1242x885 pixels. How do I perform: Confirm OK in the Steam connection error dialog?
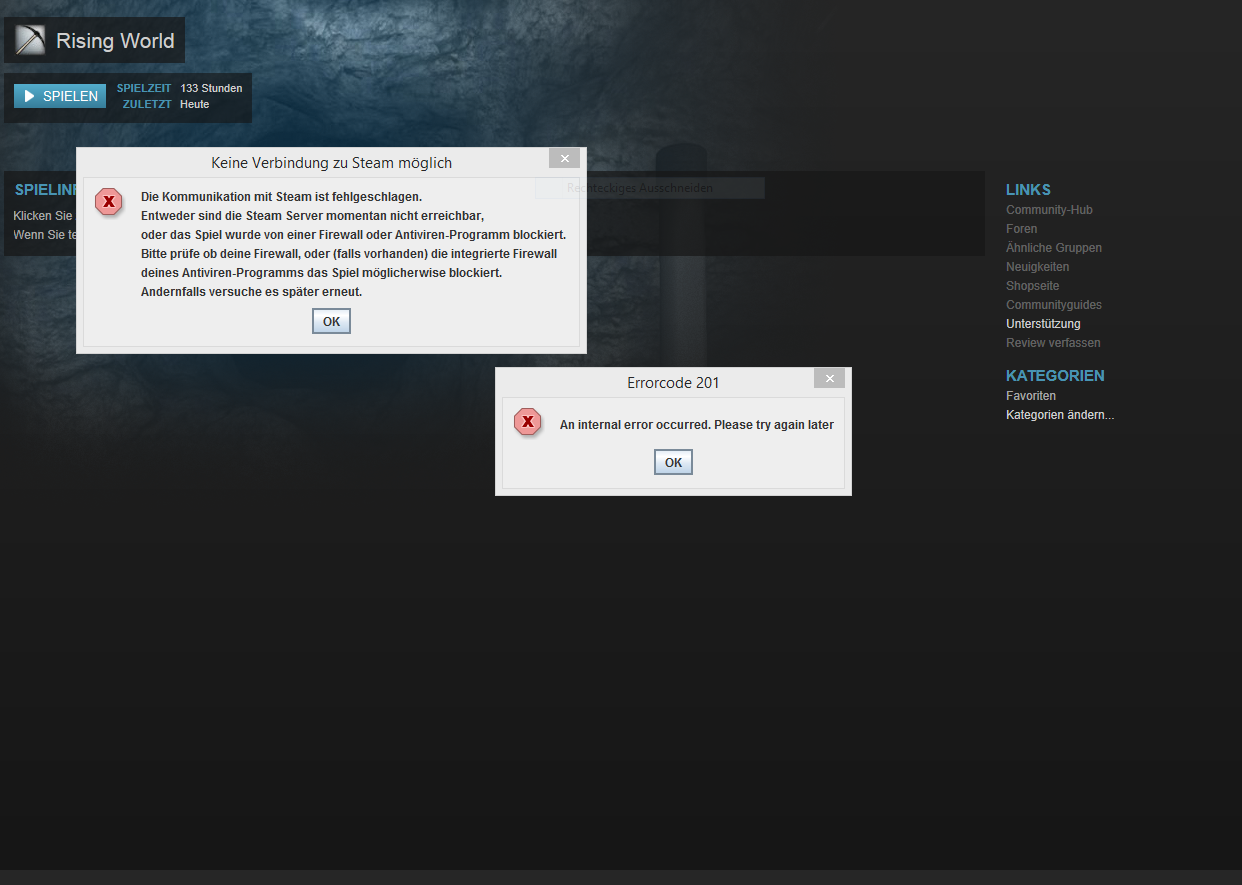tap(331, 321)
